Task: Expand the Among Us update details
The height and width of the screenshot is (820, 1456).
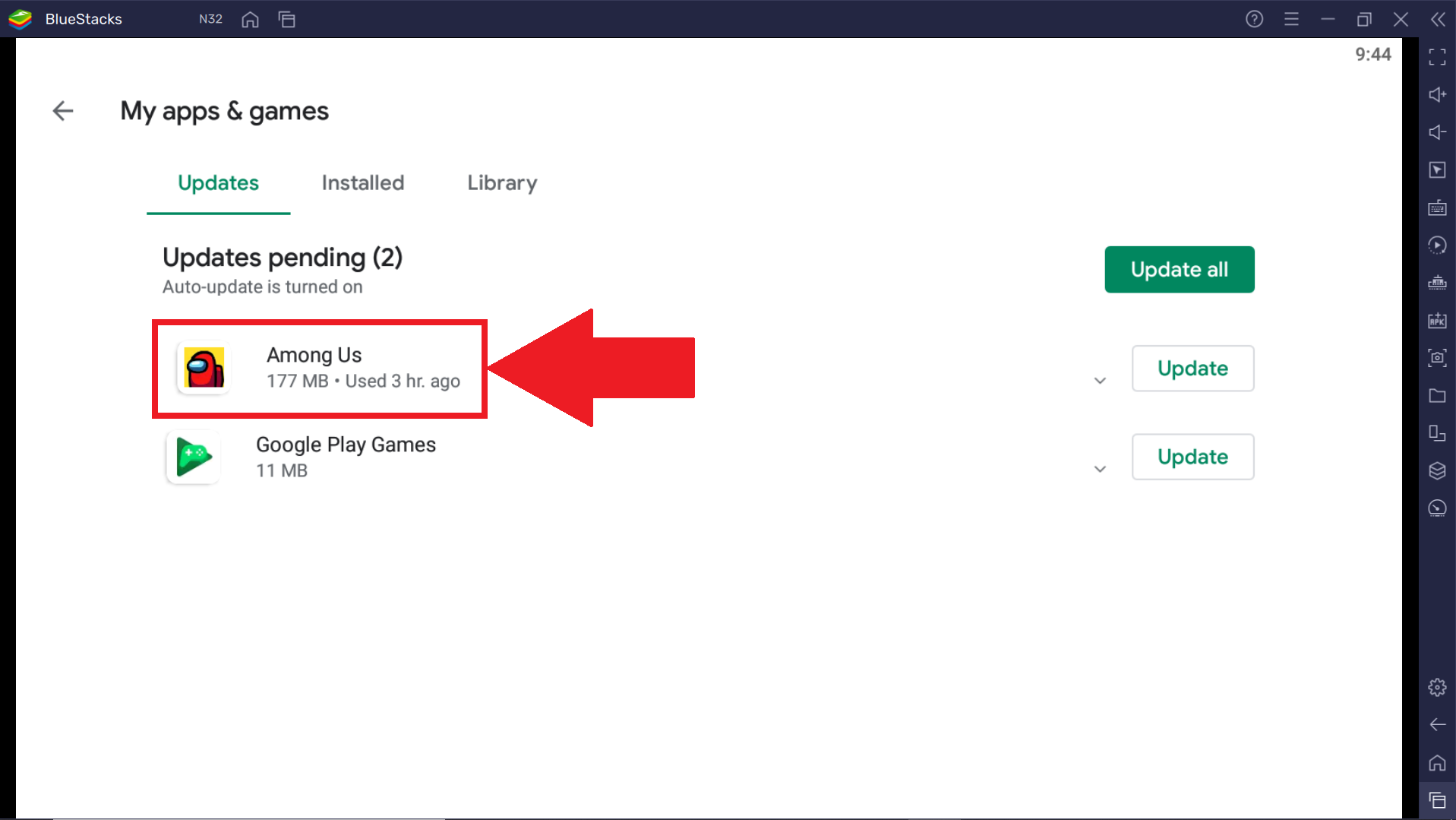Action: (x=1099, y=380)
